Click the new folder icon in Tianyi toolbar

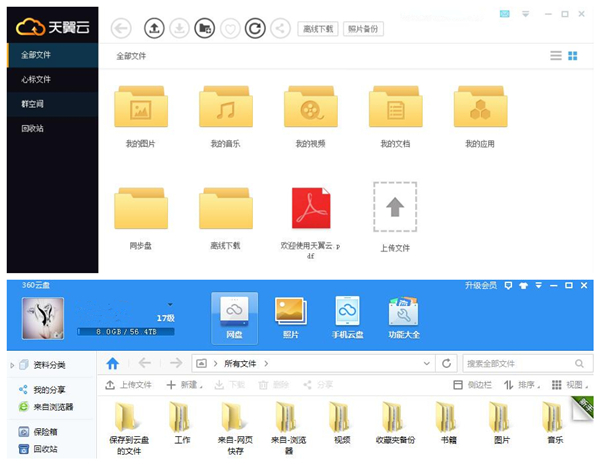pyautogui.click(x=204, y=29)
